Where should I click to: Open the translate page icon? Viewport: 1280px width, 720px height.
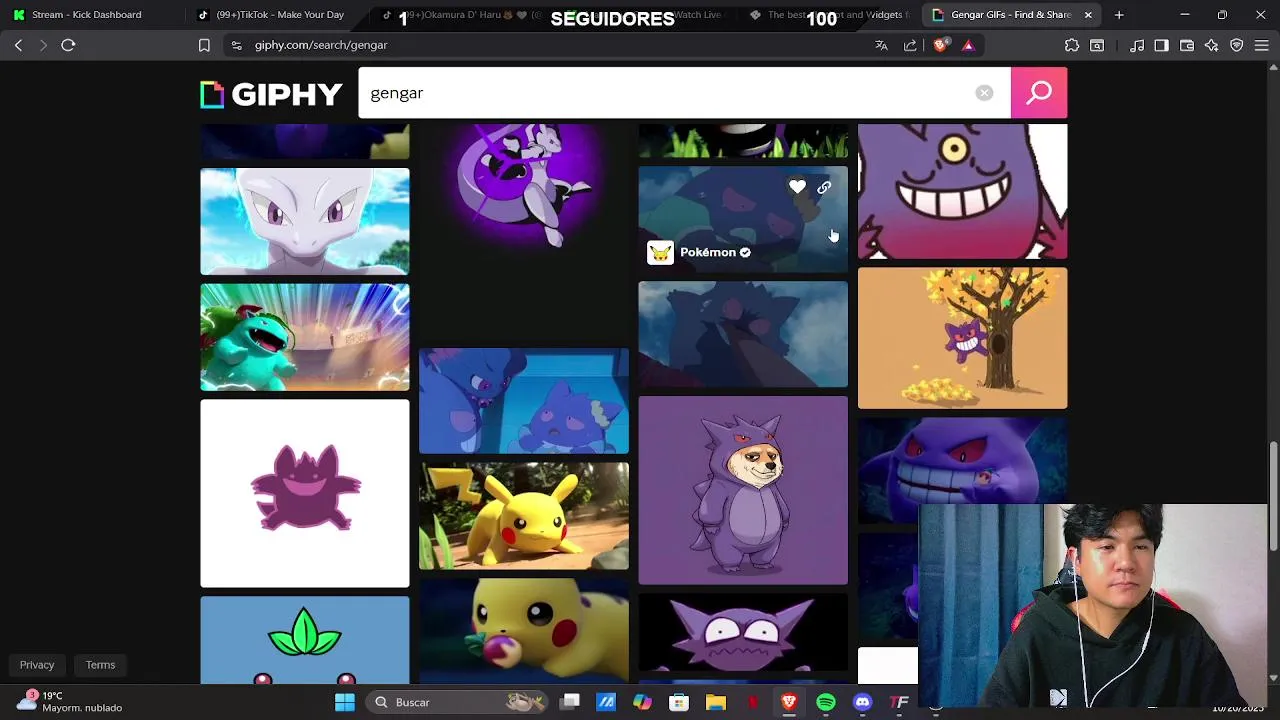pos(881,45)
